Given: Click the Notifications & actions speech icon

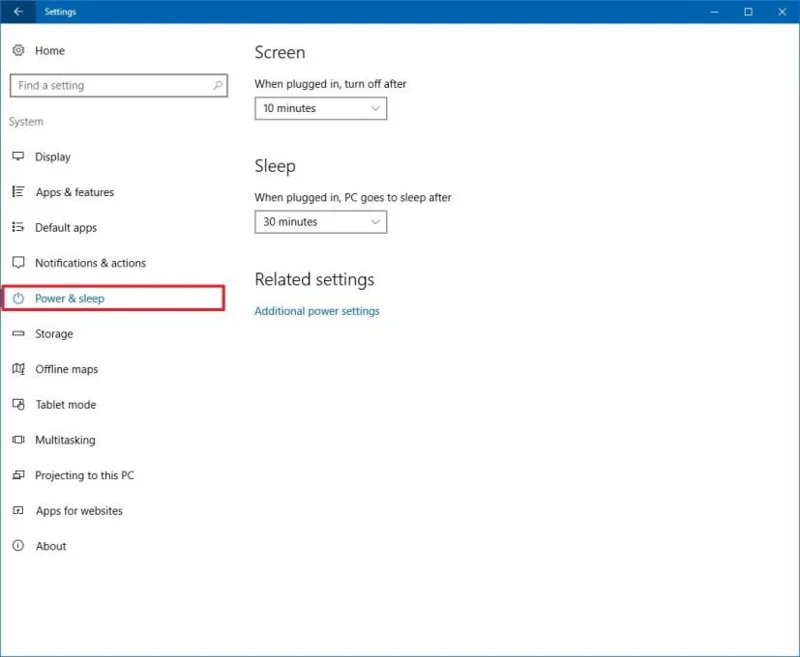Looking at the screenshot, I should coord(18,262).
